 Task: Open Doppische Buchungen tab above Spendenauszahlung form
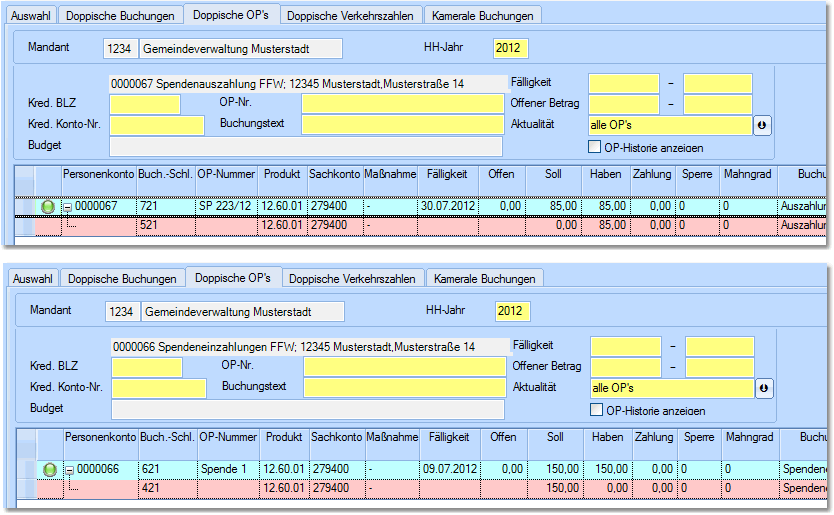pos(120,15)
